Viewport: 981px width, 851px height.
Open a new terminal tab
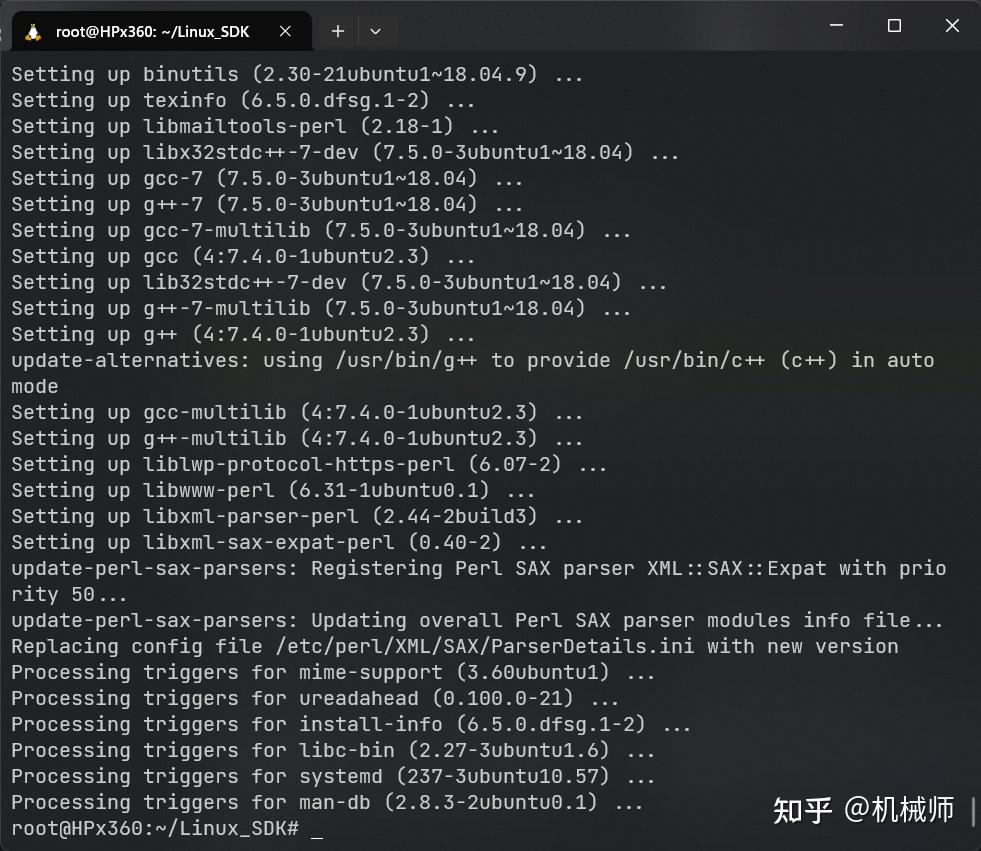coord(337,30)
